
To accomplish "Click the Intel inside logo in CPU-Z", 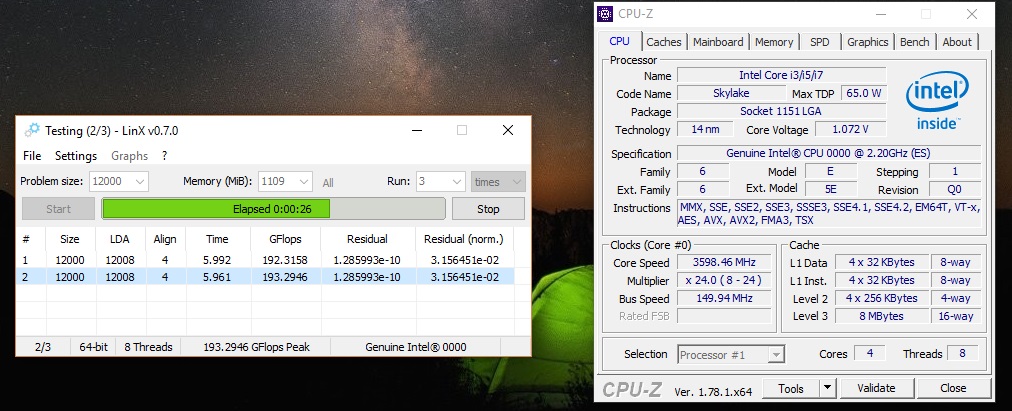I will coord(937,101).
